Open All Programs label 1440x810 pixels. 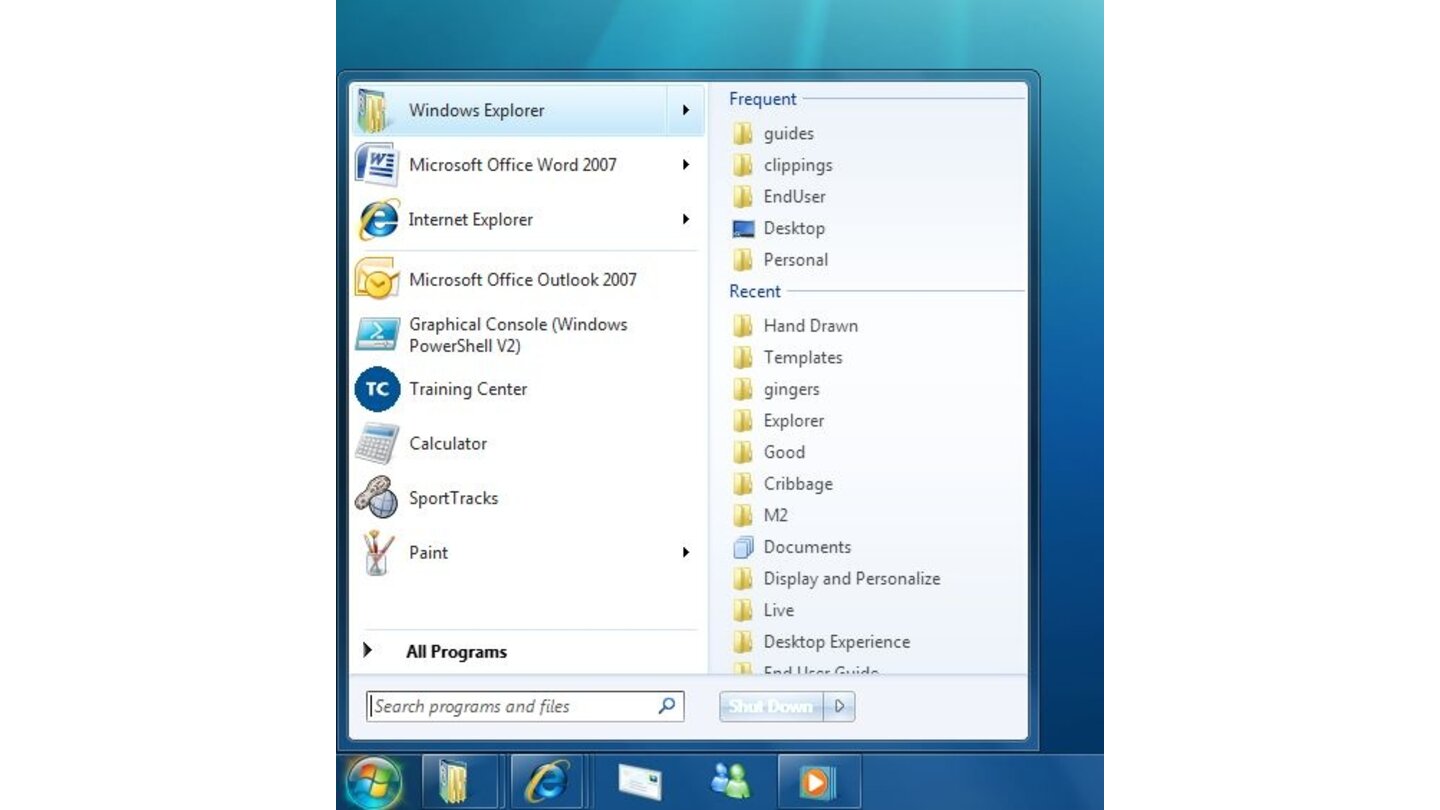[x=456, y=652]
